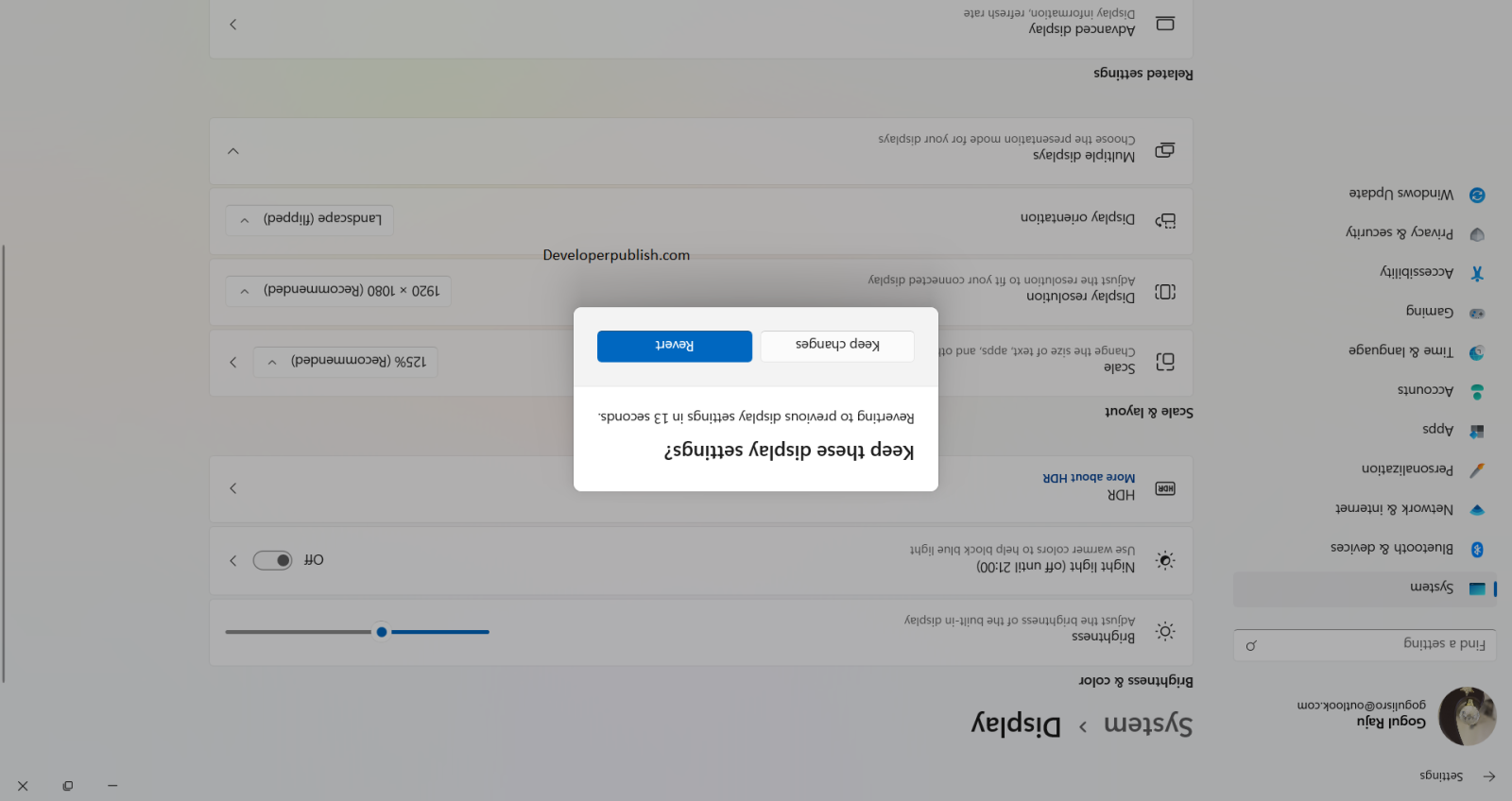The image size is (1512, 801).
Task: Click the Settings window scrollbar
Action: click(x=4, y=463)
